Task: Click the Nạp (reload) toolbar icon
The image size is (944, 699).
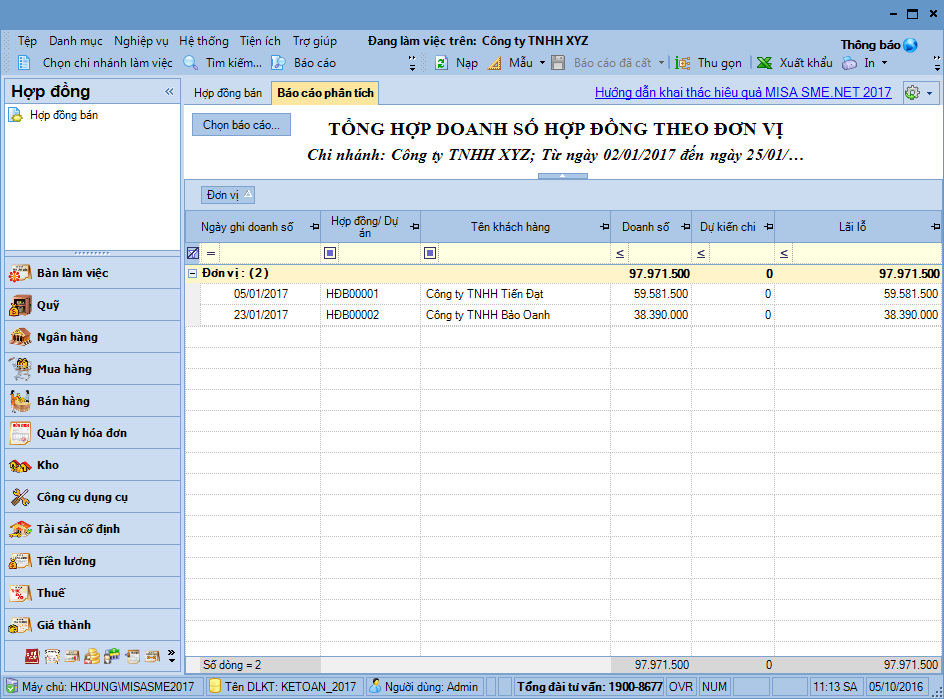Action: [441, 63]
